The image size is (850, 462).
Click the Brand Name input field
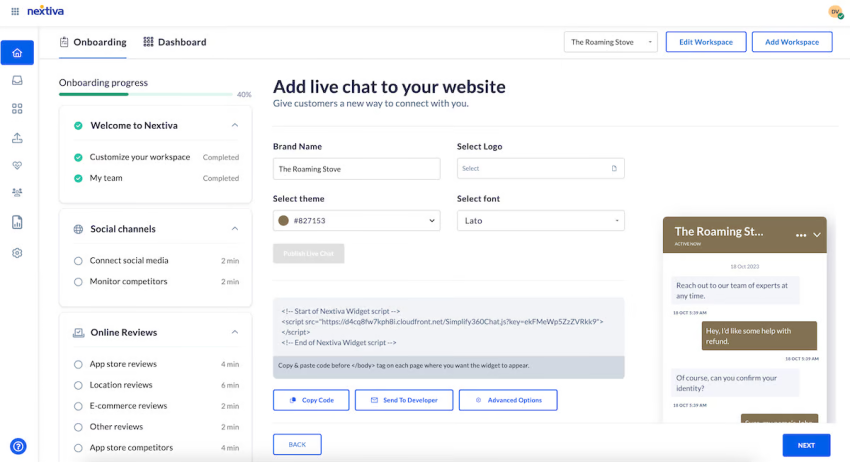[357, 169]
